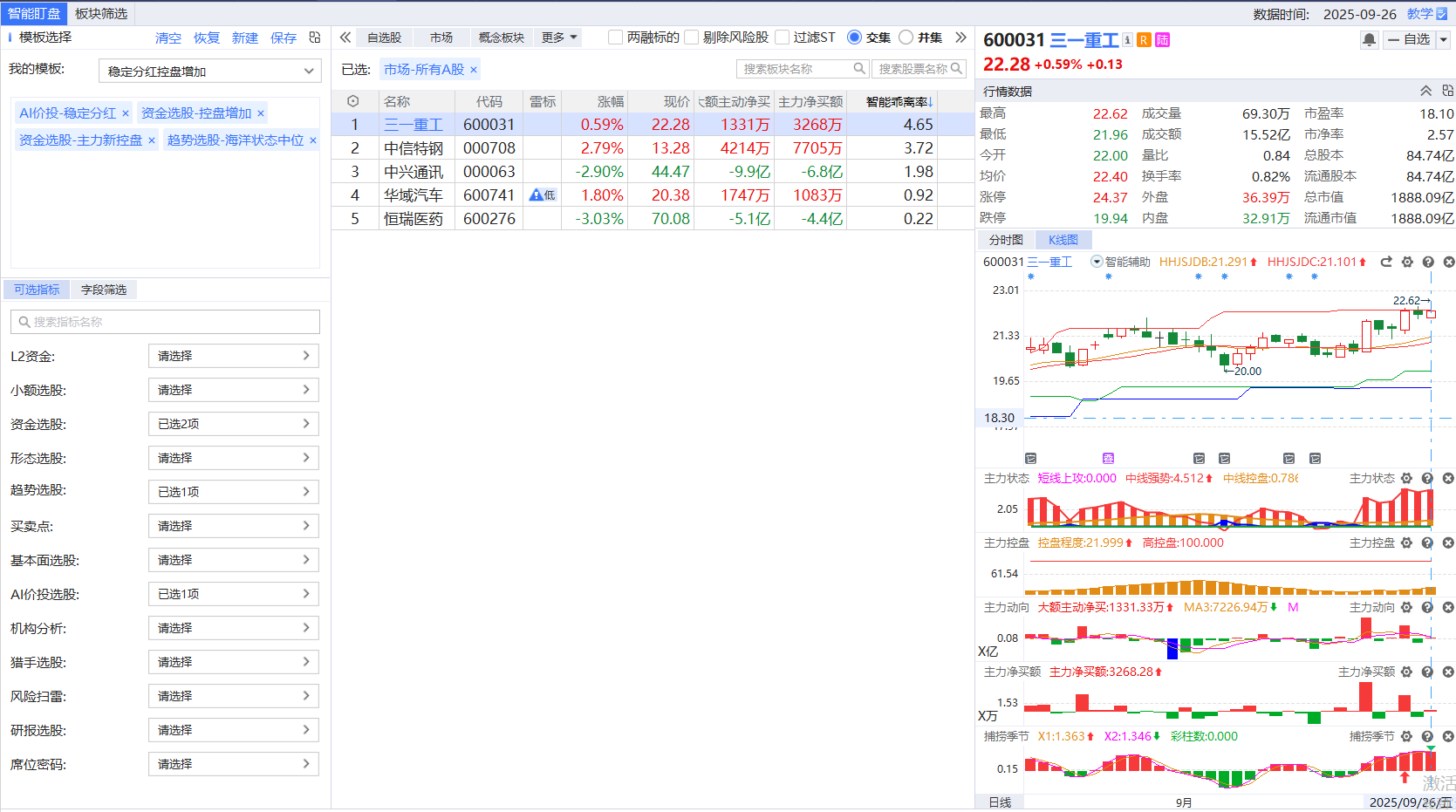Image resolution: width=1456 pixels, height=812 pixels.
Task: Click the 清空 link
Action: click(168, 38)
